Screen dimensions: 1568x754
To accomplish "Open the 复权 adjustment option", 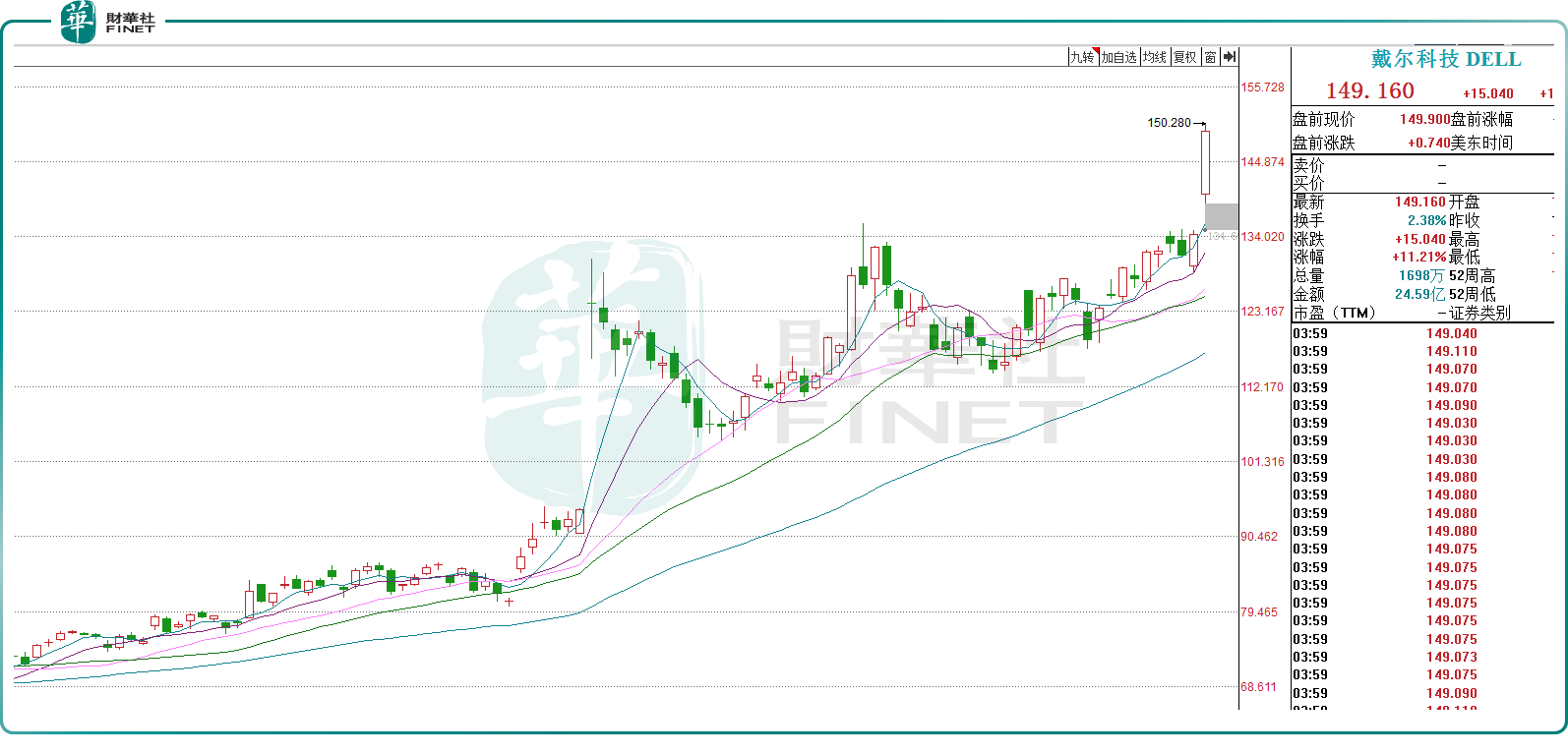I will (x=1185, y=57).
